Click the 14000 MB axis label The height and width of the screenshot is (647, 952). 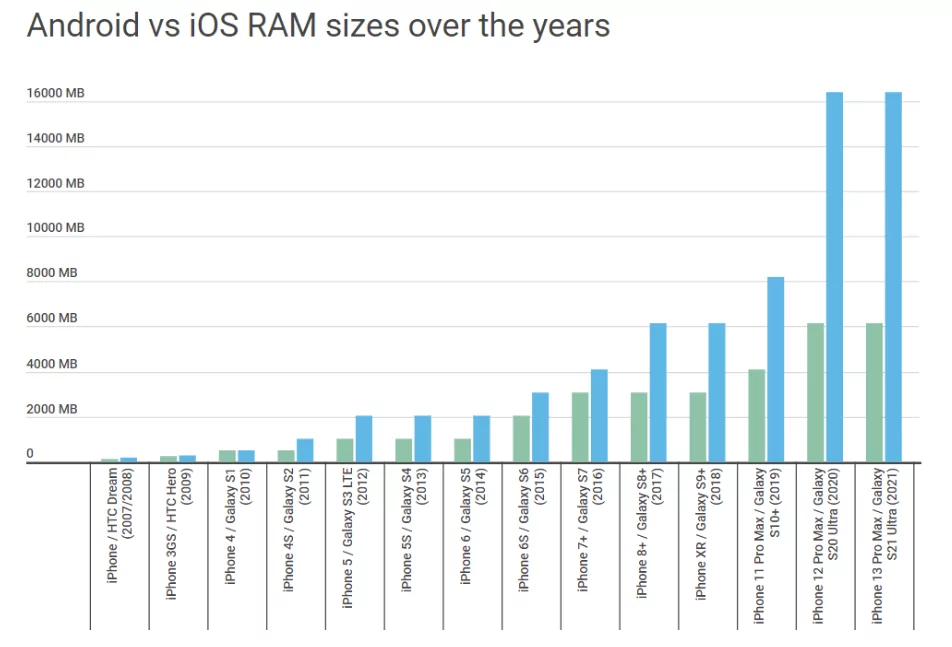click(x=55, y=138)
